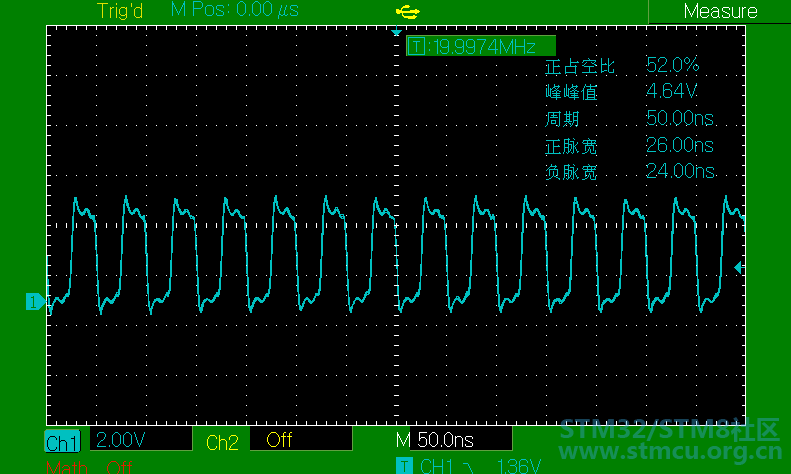Click the USB connection icon
Screen dimensions: 791x474
pos(408,12)
